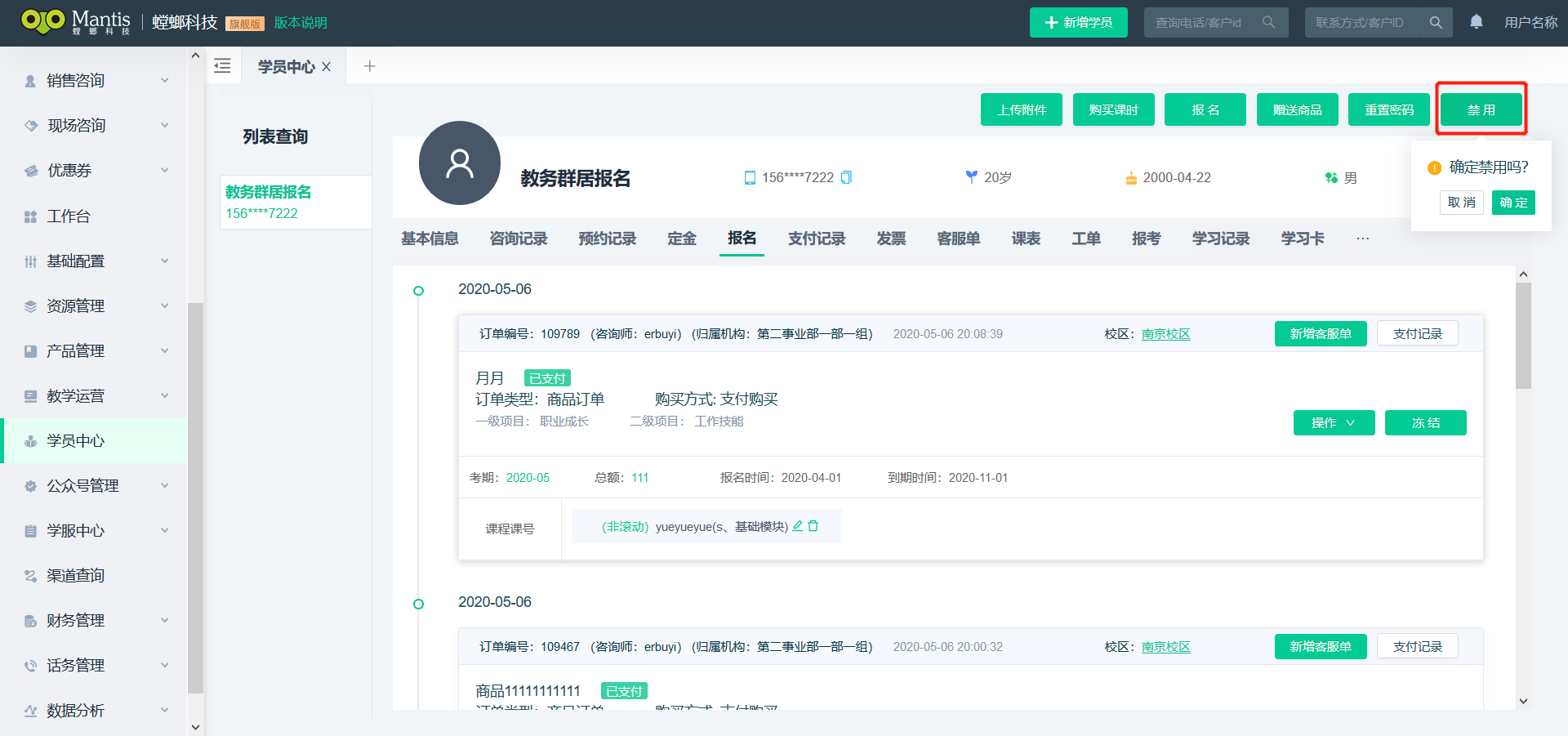This screenshot has width=1568, height=736.
Task: Click 工作台 sidebar icon
Action: pyautogui.click(x=30, y=216)
